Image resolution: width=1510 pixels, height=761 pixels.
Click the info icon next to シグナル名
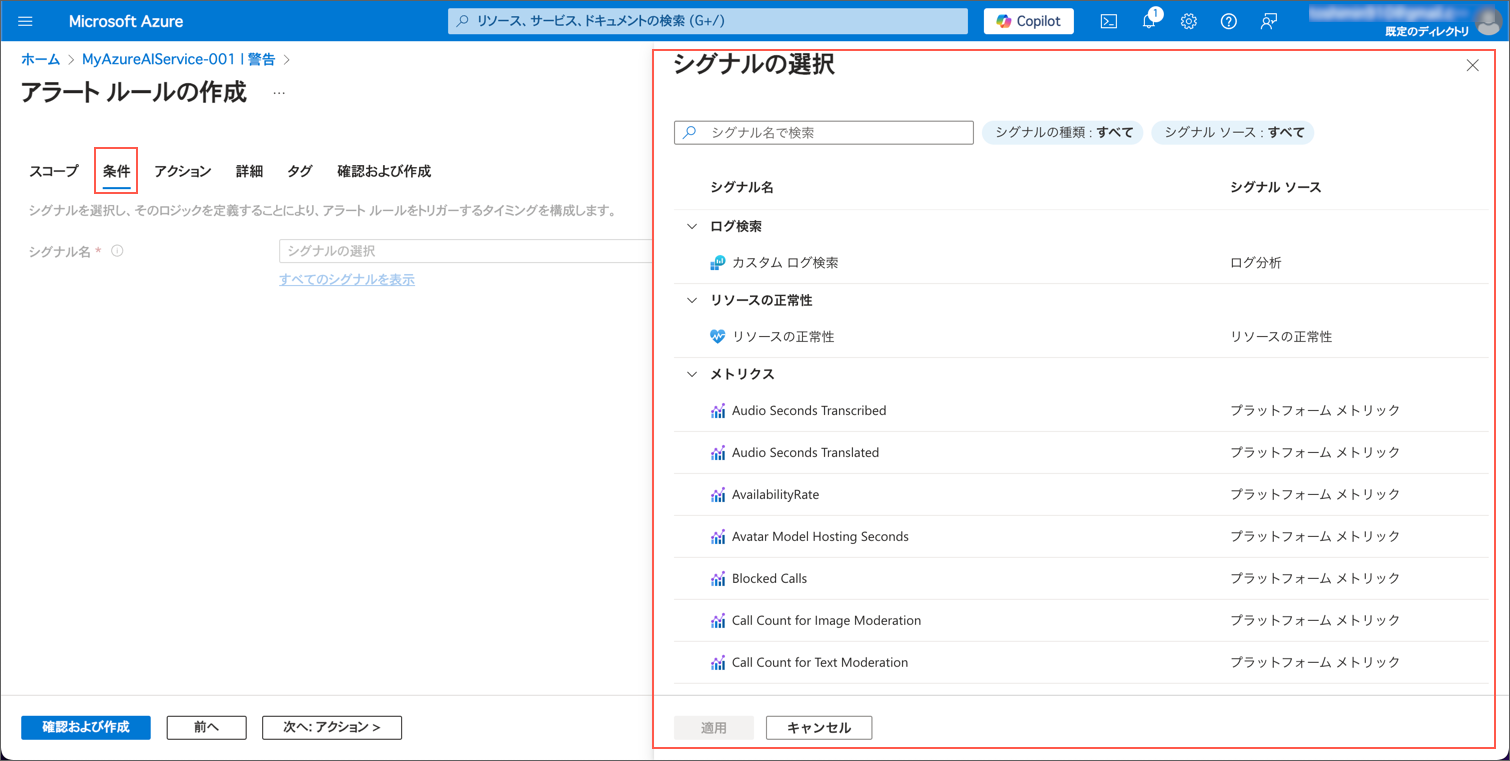click(x=117, y=251)
